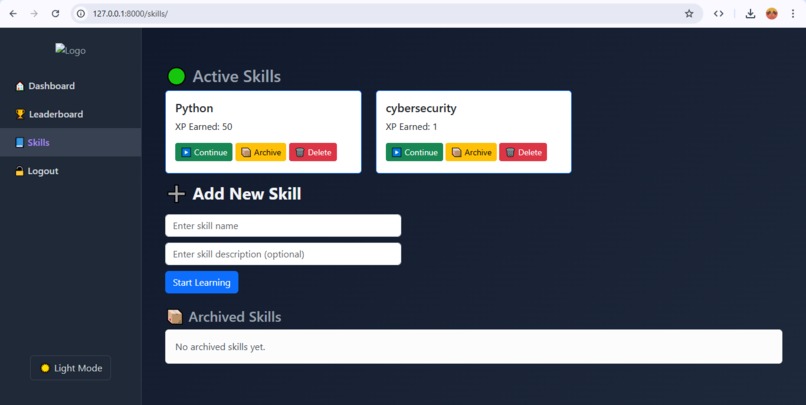Screen dimensions: 806x405
Task: Click the plus icon beside Add New Skill
Action: point(176,194)
